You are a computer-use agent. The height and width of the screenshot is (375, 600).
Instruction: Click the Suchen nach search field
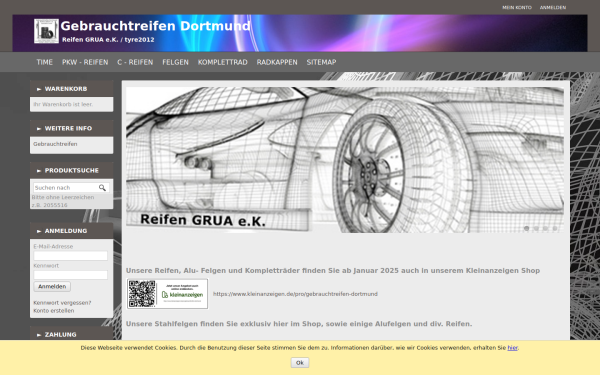click(65, 188)
